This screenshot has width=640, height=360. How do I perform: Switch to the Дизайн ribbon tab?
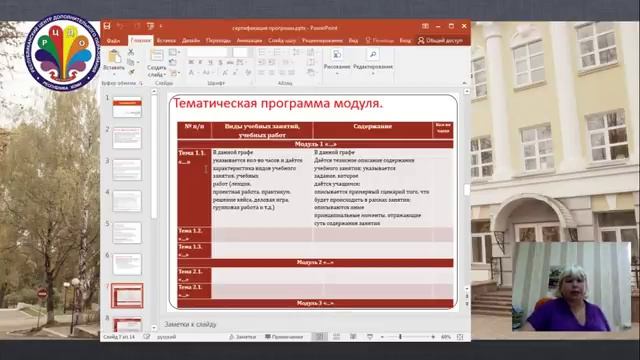pyautogui.click(x=191, y=41)
